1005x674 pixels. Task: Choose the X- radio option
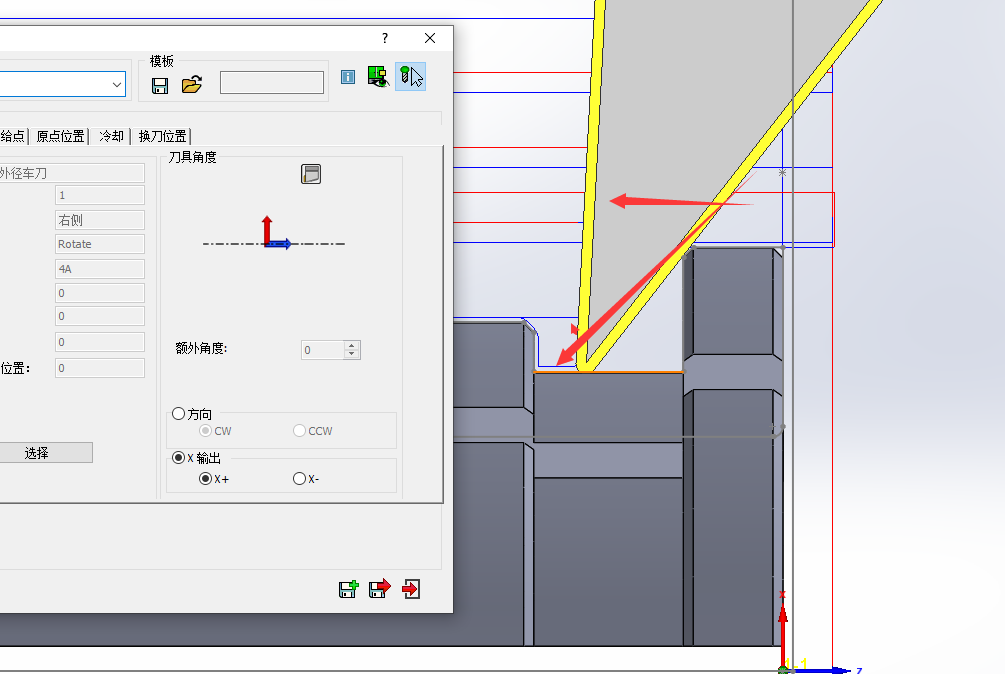[x=299, y=479]
